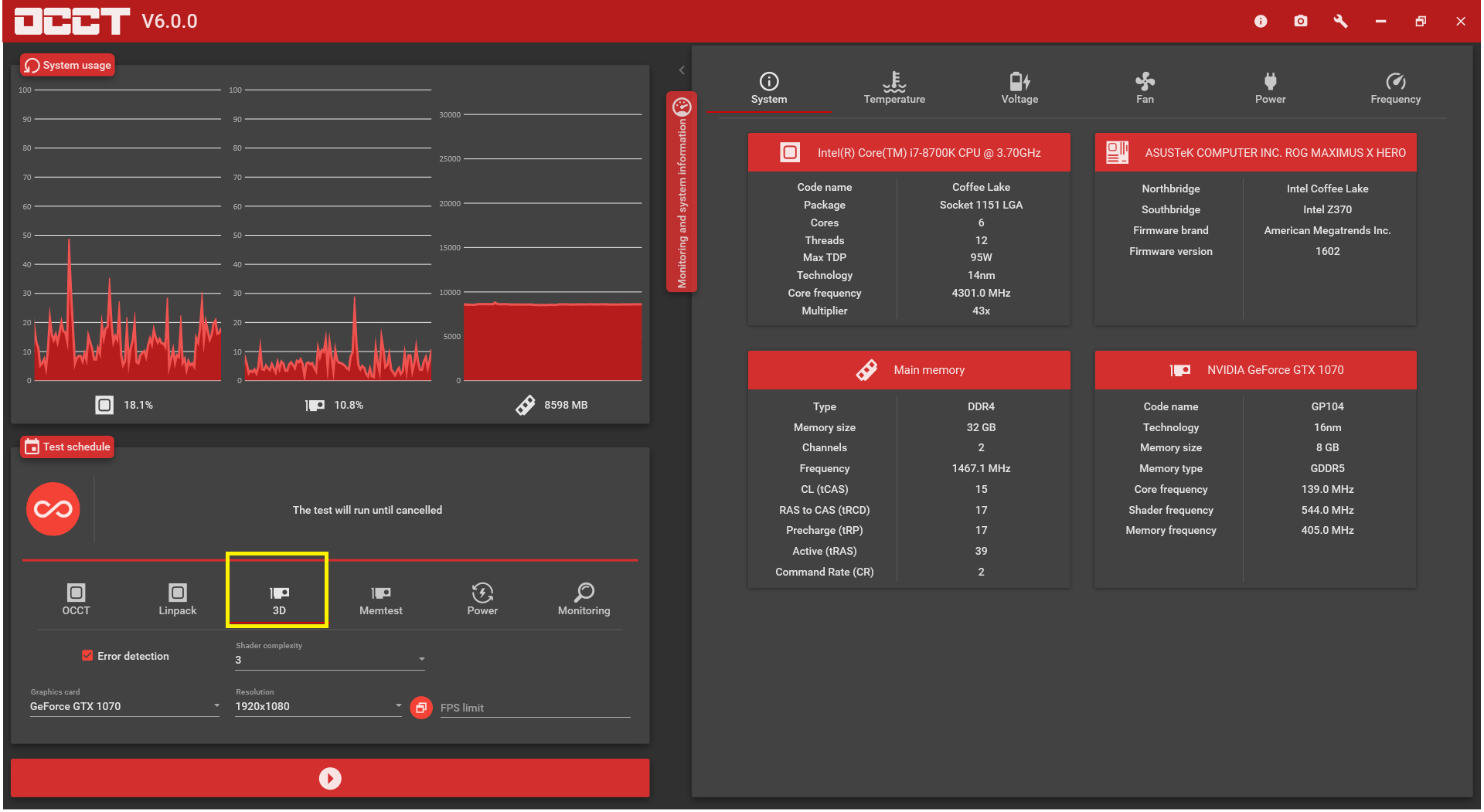Open the Resolution dropdown
1484x812 pixels.
coord(318,706)
